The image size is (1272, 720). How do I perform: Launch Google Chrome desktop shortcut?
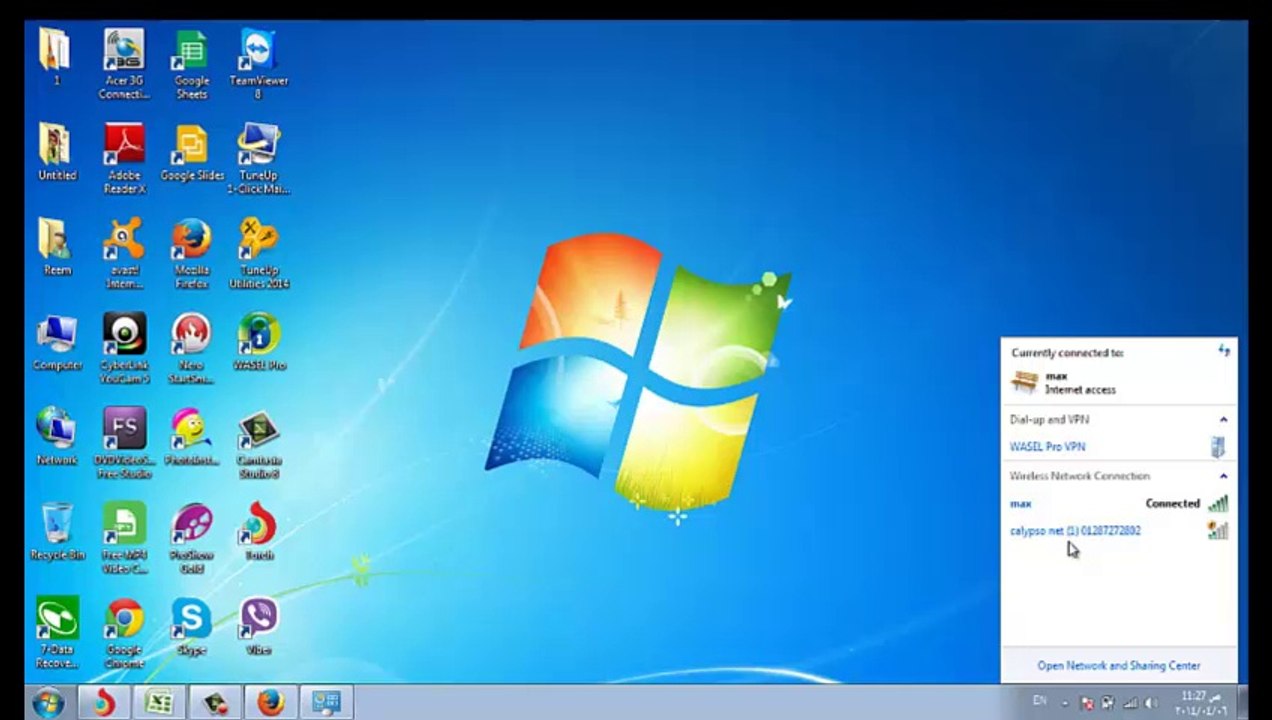tap(124, 634)
